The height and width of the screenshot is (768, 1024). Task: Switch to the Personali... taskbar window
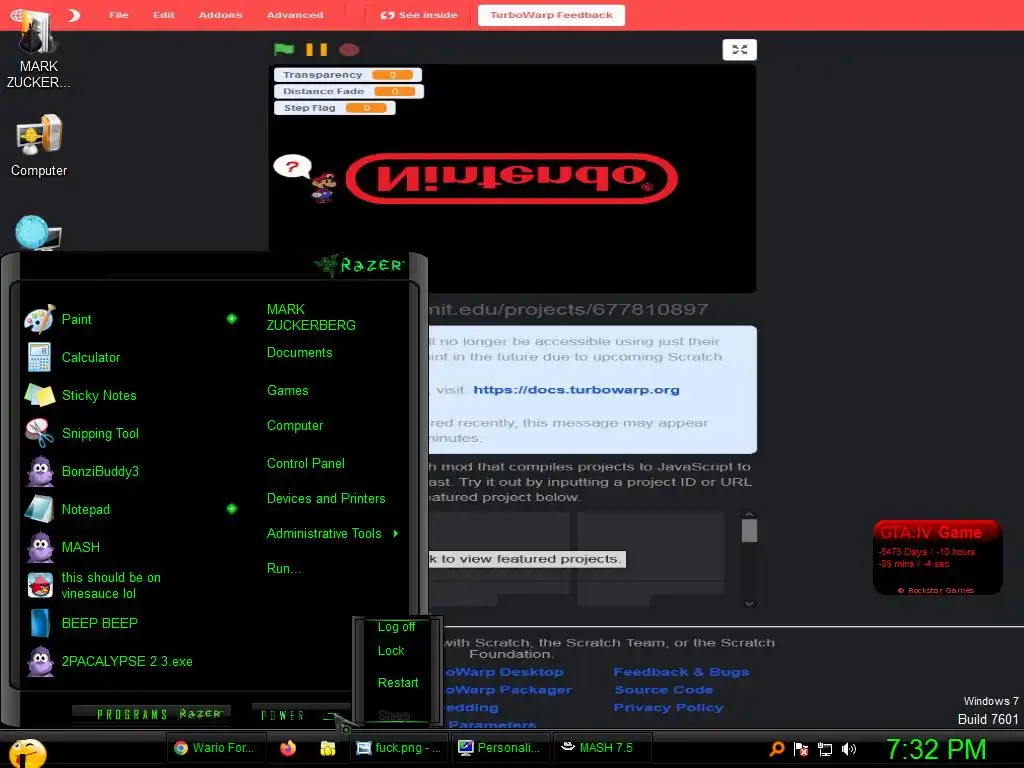pos(500,748)
